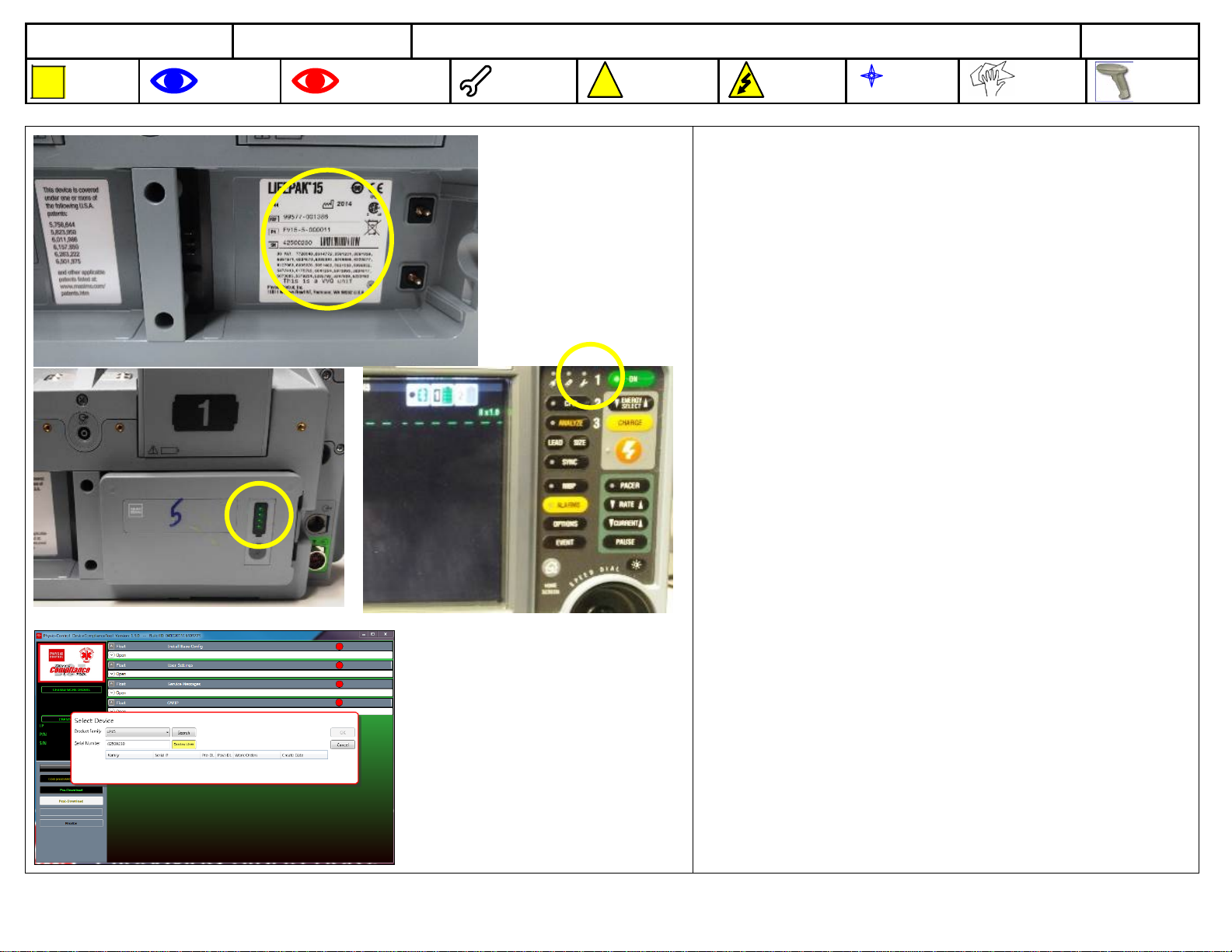Open the battery compartment photo
Viewport: 1232px width, 952px height.
pyautogui.click(x=189, y=487)
